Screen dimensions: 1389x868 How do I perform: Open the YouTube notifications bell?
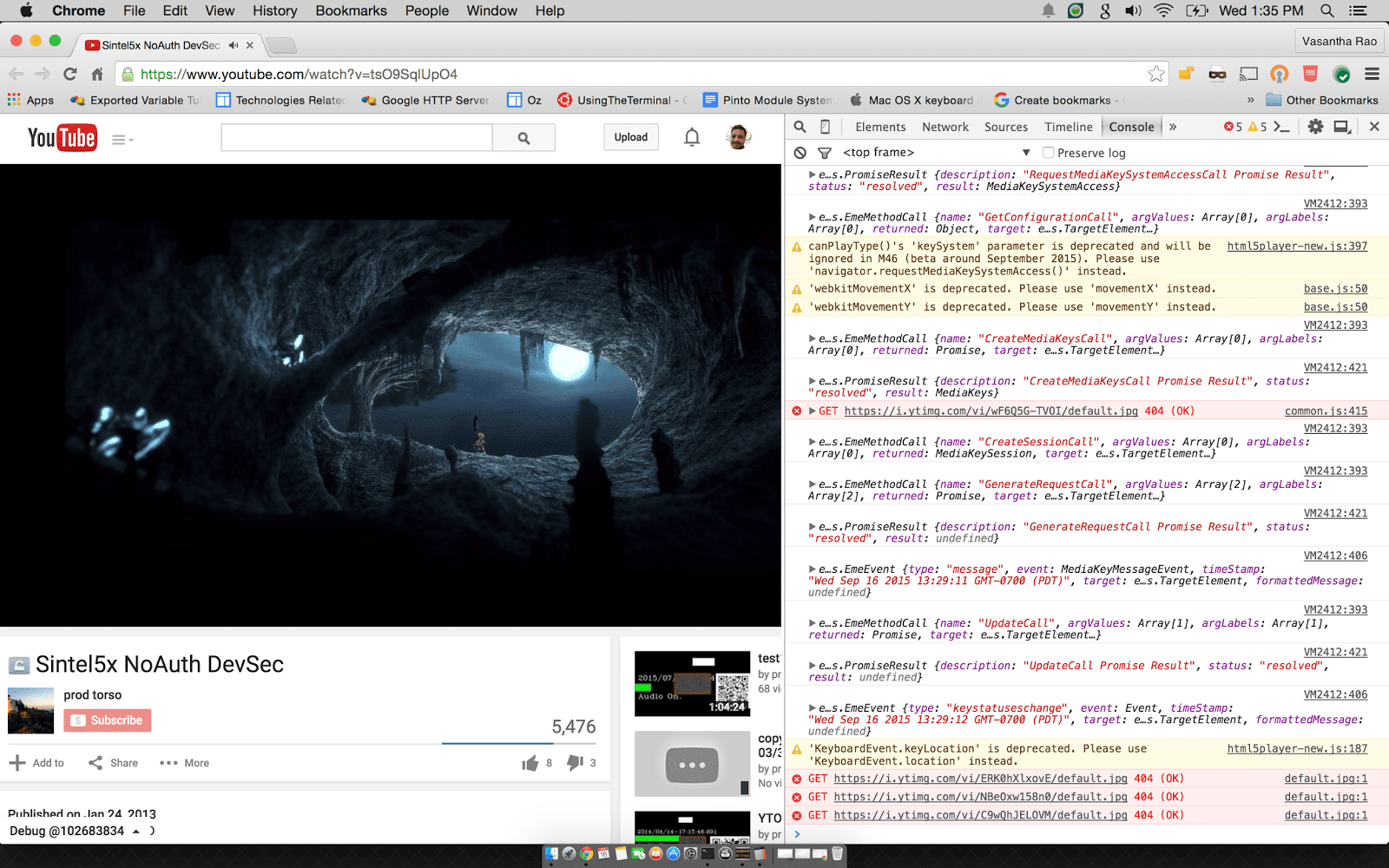coord(692,137)
